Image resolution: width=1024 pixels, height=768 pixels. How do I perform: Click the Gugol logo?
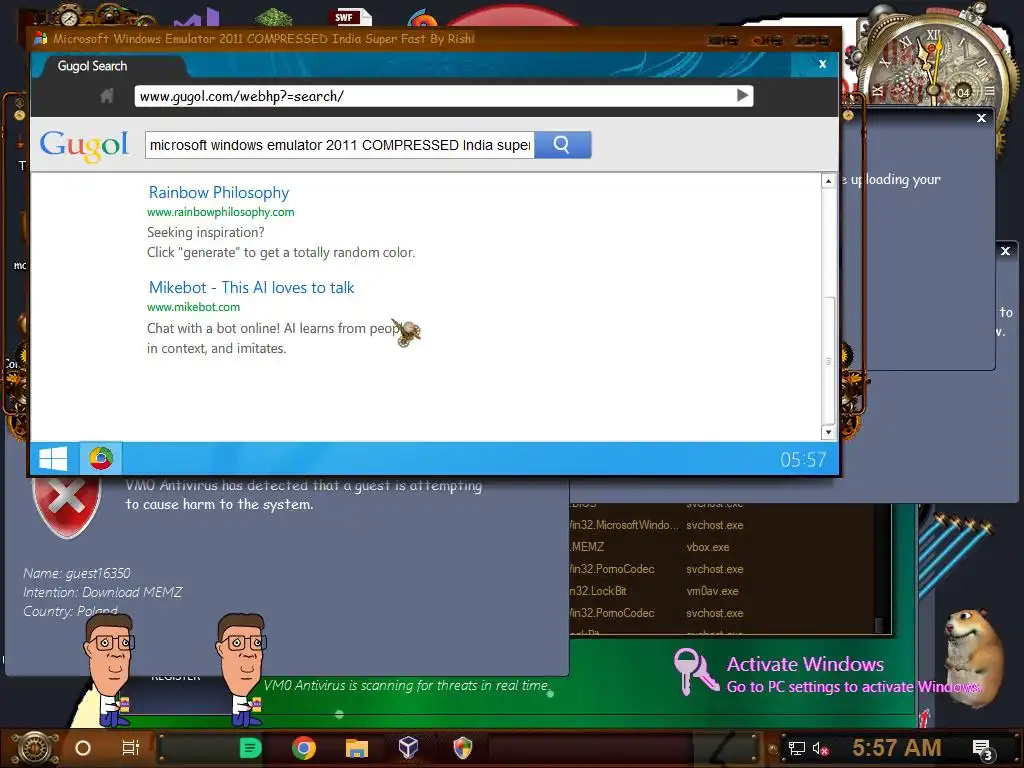point(84,145)
